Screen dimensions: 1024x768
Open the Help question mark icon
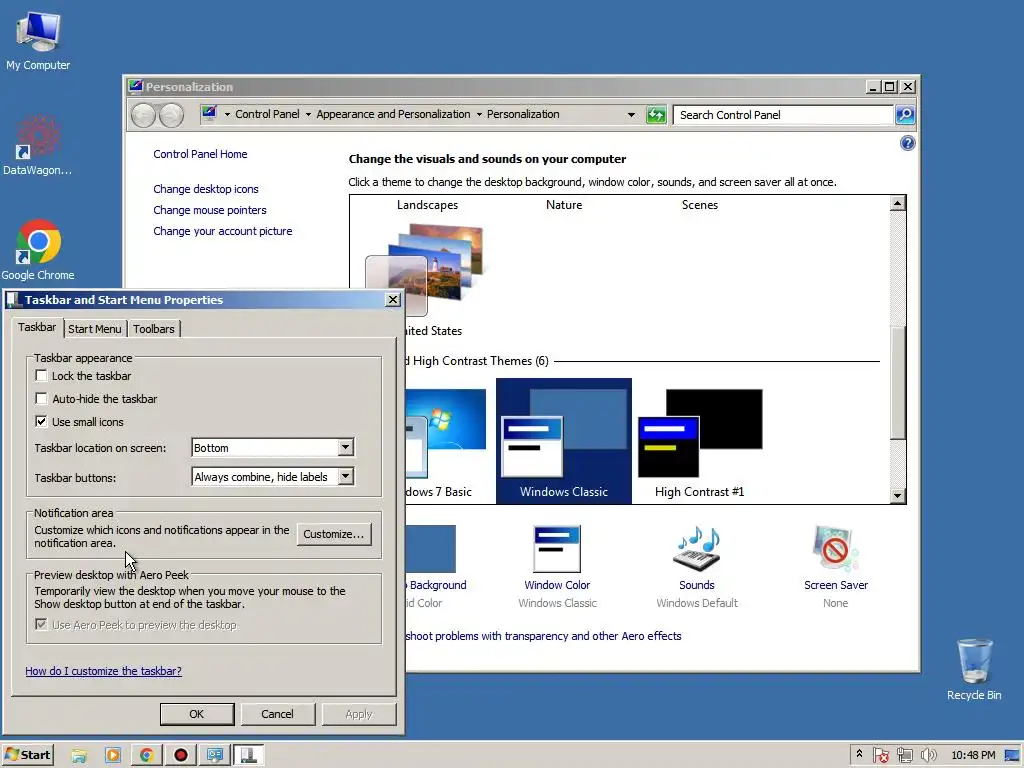pos(907,143)
